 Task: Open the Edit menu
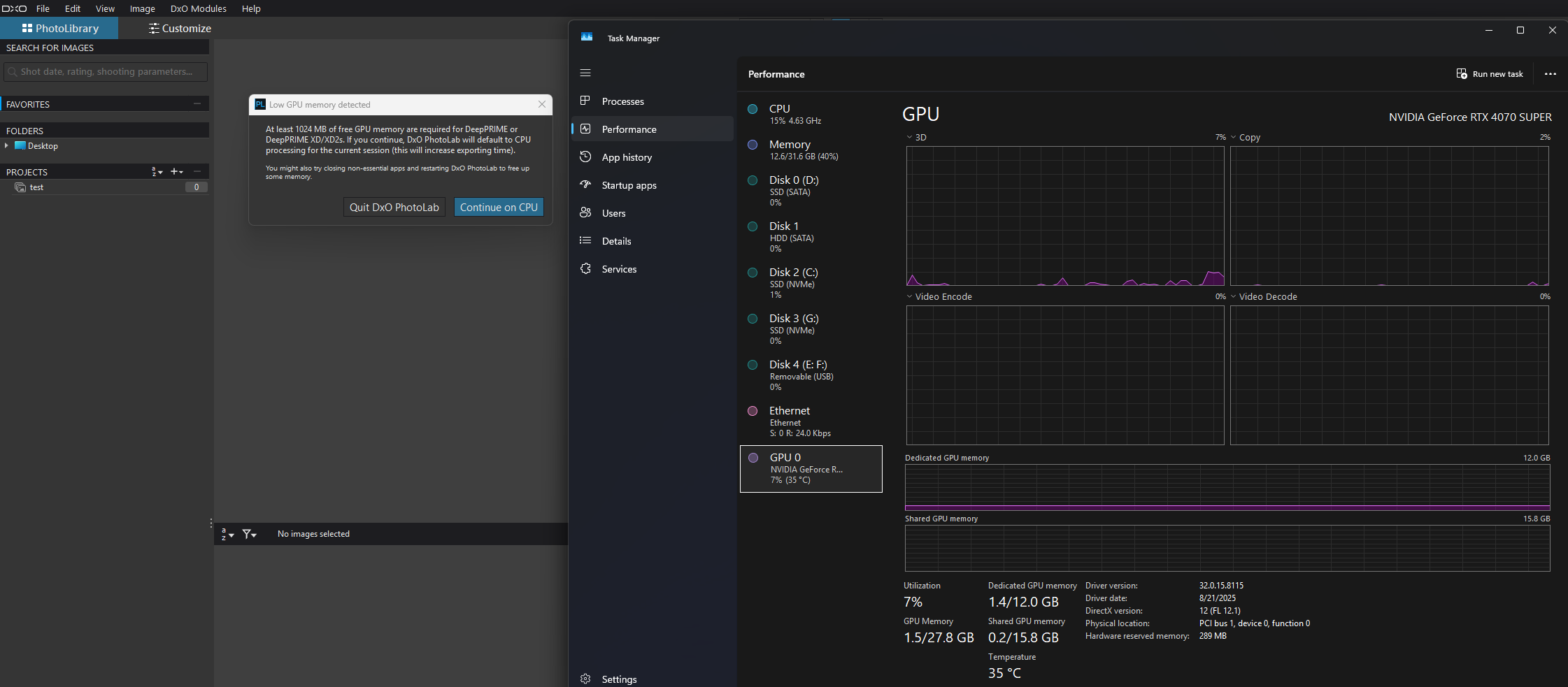[x=73, y=8]
